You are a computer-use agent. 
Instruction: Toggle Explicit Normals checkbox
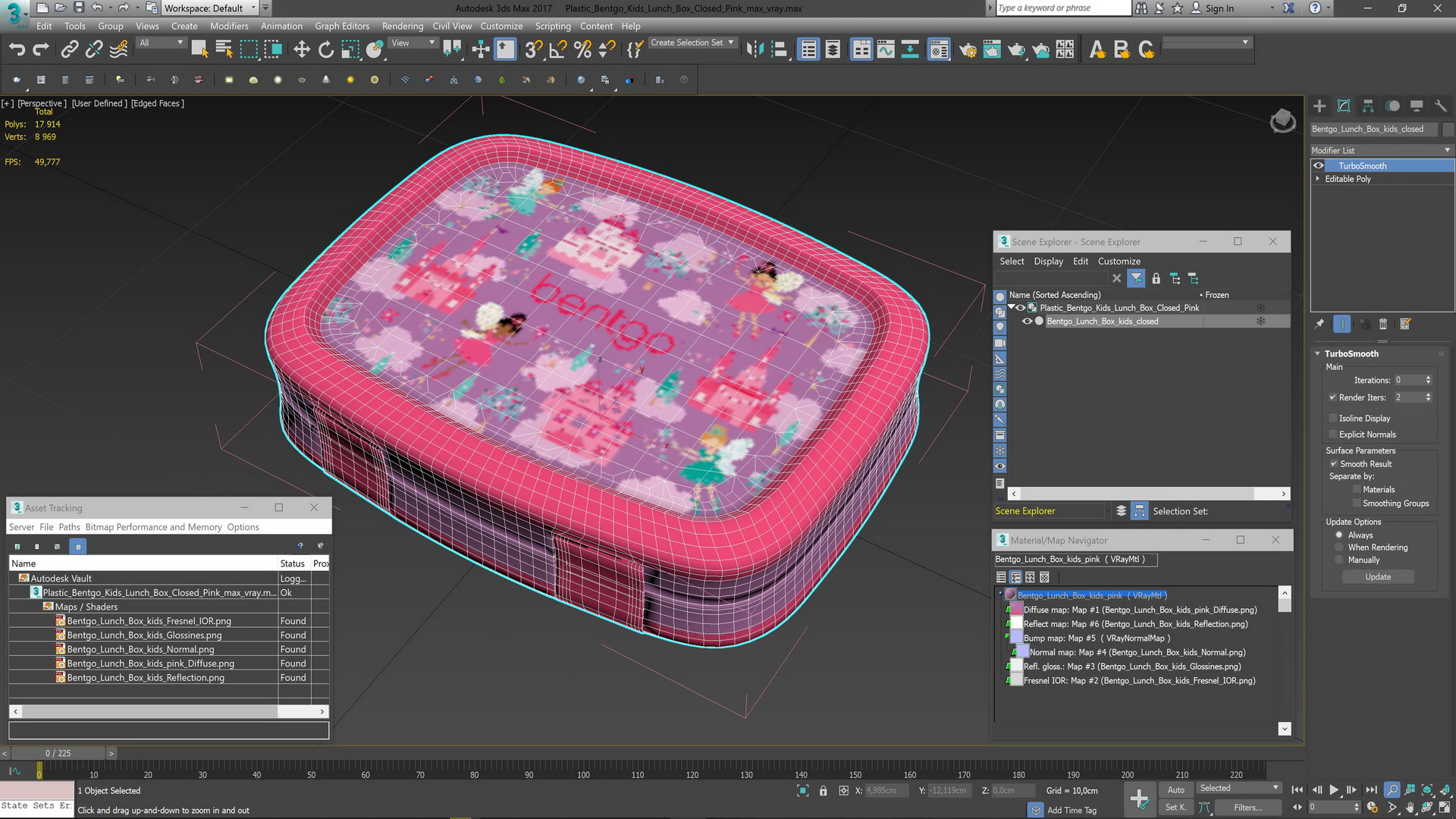click(1333, 435)
